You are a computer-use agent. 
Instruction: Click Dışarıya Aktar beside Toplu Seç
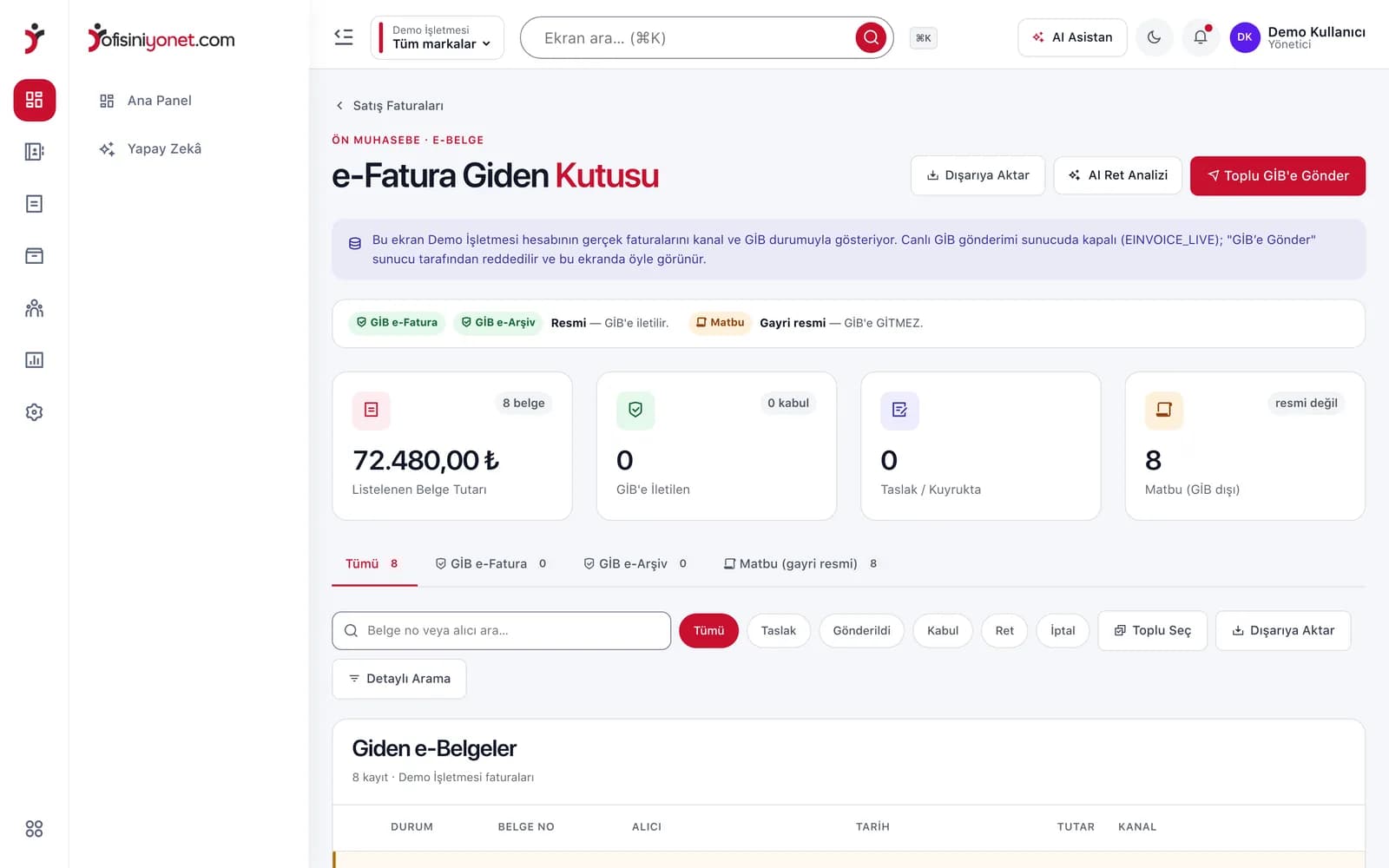click(x=1283, y=631)
